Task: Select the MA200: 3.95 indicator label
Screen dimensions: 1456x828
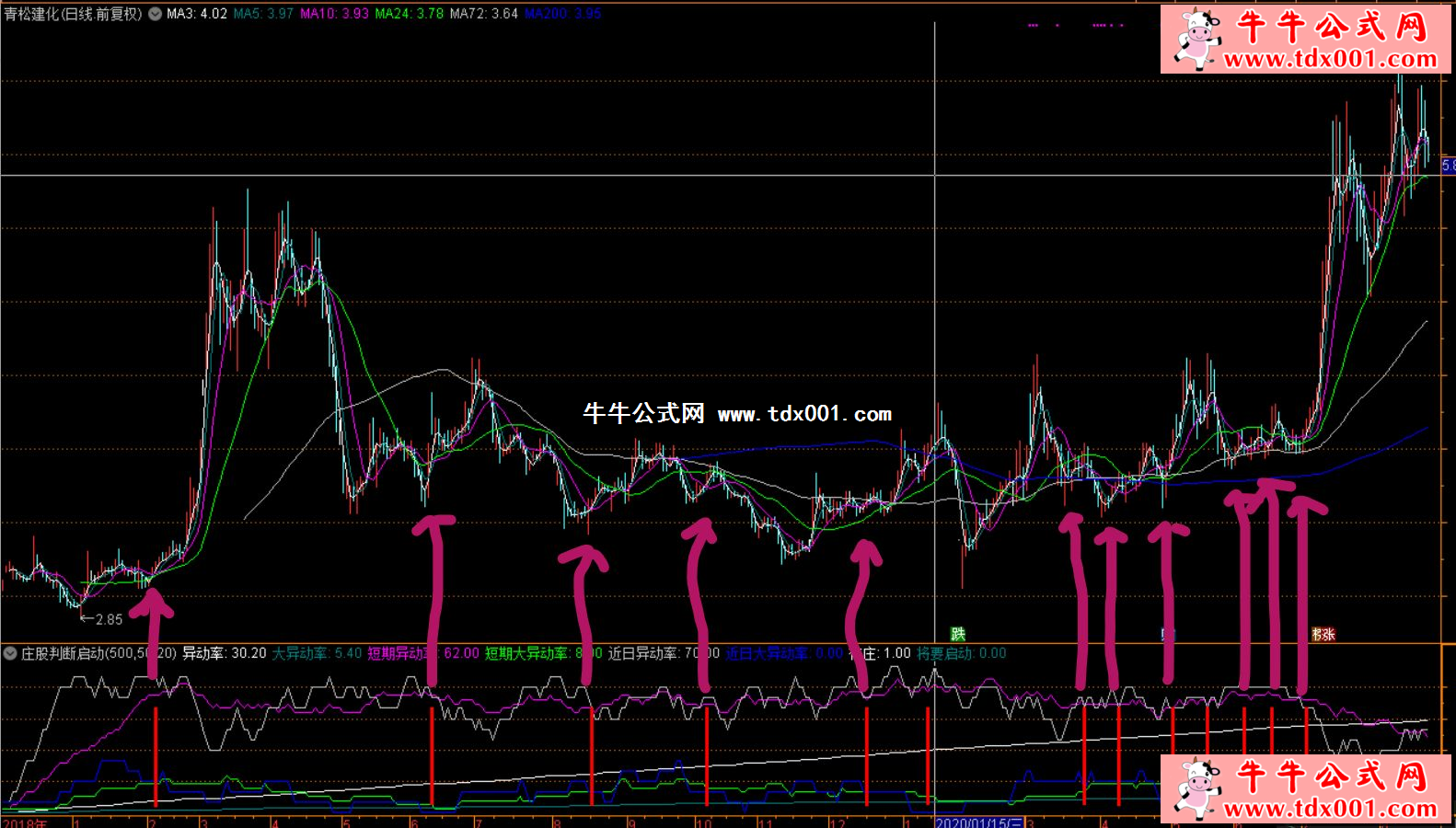Action: tap(562, 14)
